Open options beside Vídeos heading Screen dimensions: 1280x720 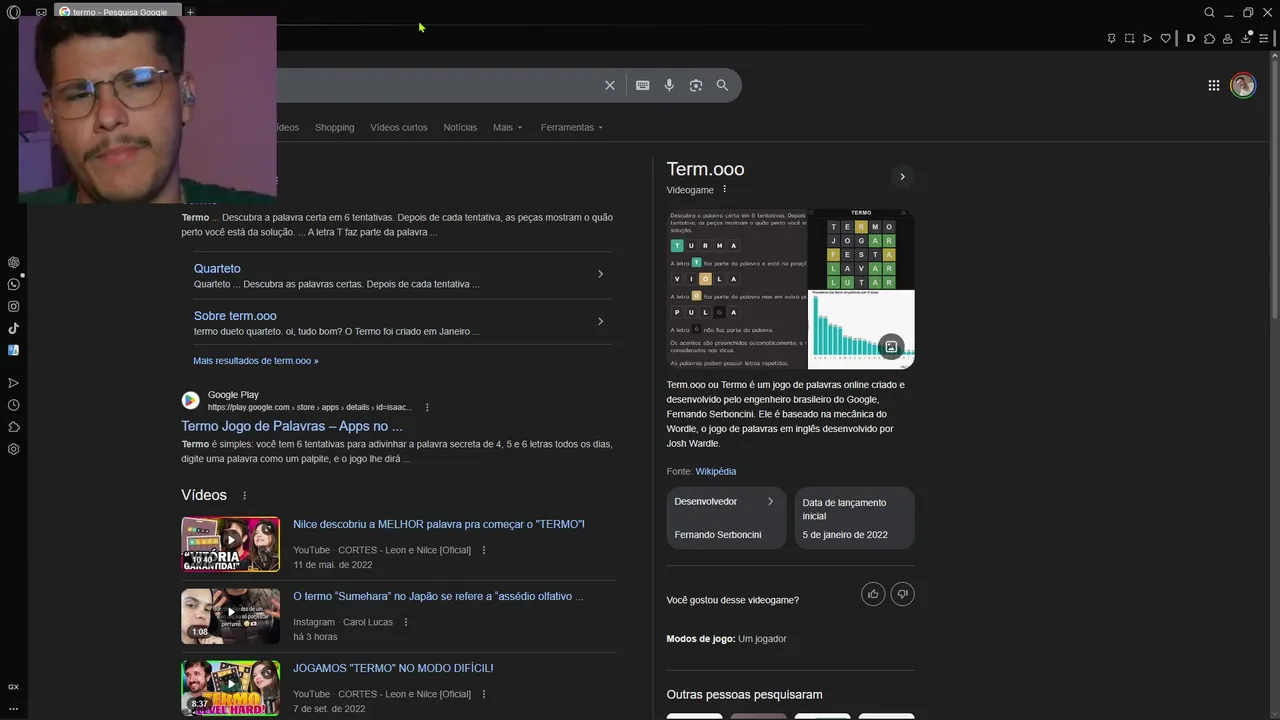tap(244, 495)
